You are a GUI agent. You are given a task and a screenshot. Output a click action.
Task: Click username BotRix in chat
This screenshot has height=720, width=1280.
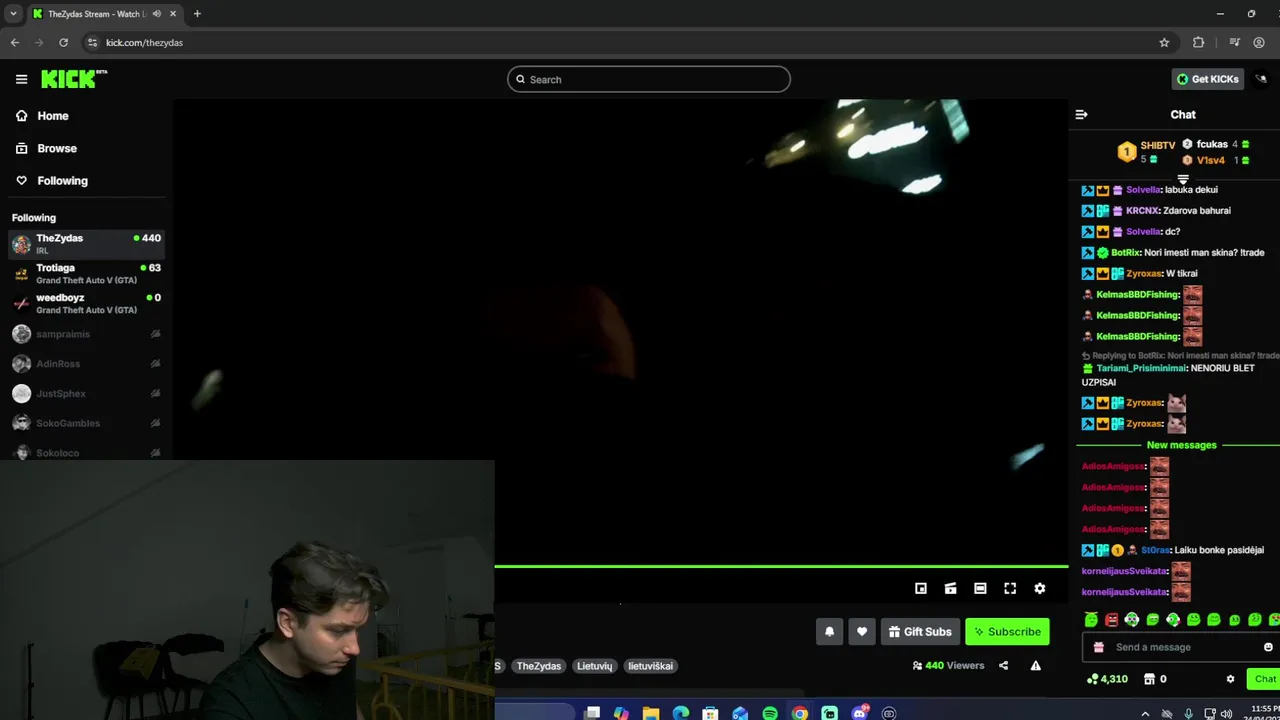click(1125, 253)
